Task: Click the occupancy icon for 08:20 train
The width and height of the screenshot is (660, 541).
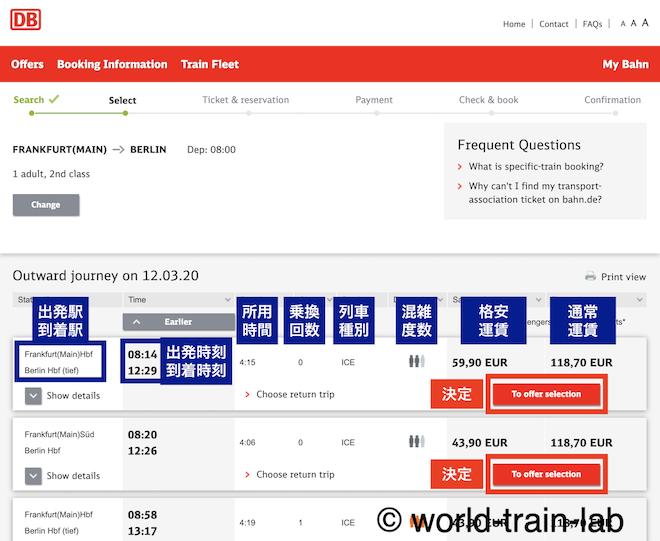Action: tap(417, 442)
